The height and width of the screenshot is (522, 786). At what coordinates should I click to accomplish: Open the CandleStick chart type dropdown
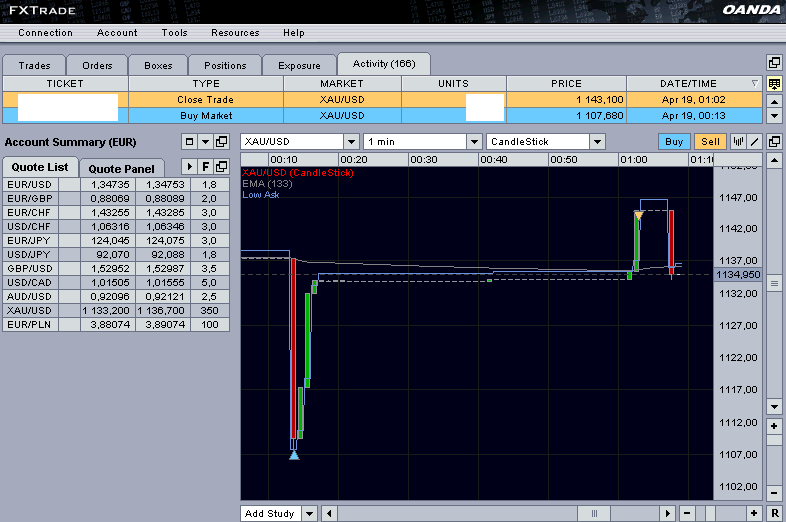(x=597, y=142)
